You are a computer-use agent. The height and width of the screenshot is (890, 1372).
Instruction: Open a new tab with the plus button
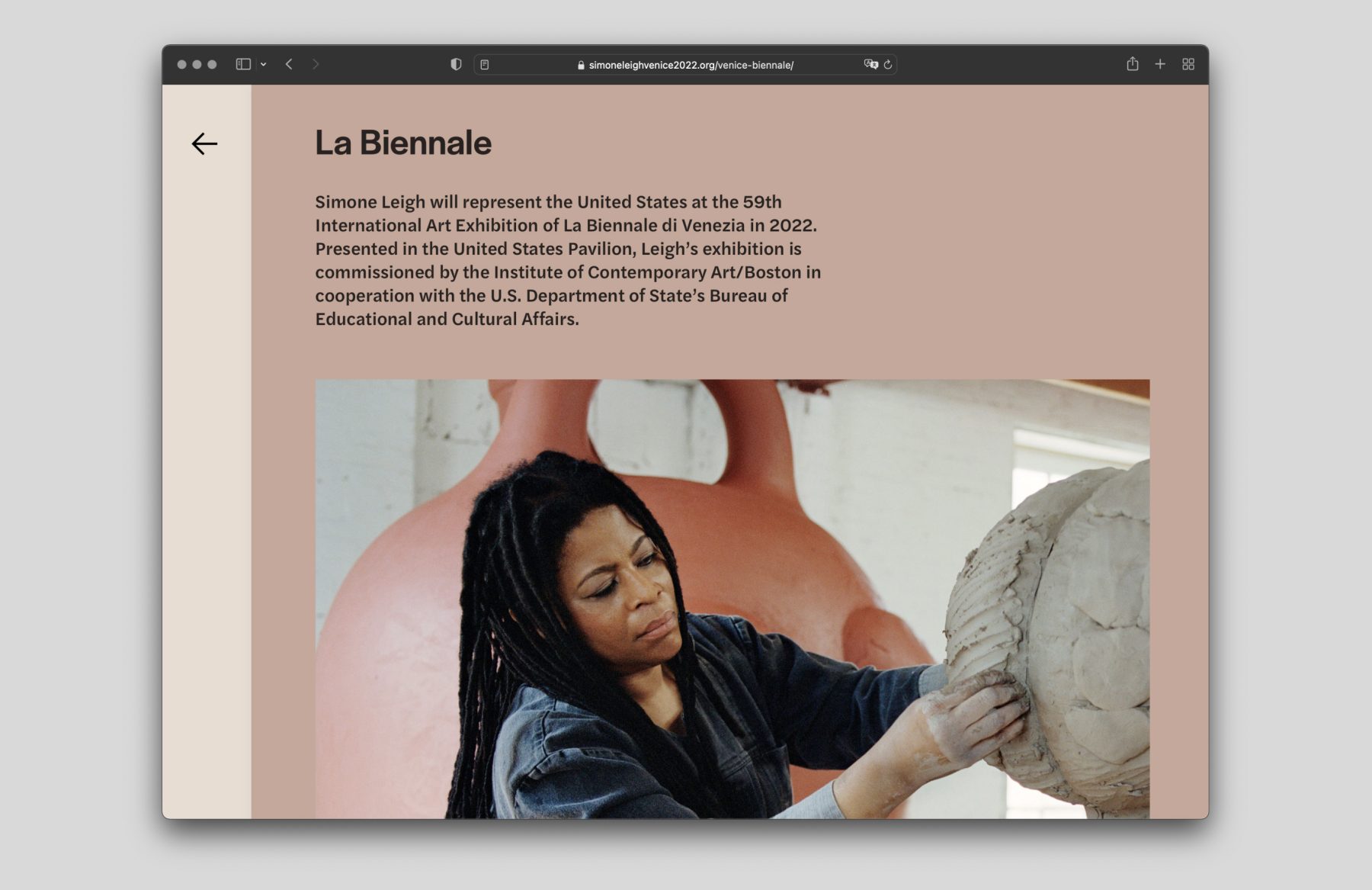1160,65
